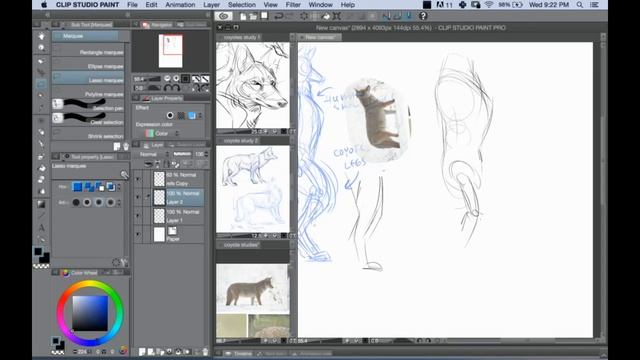
Task: Select the Gradient tool in toolbox
Action: [41, 204]
